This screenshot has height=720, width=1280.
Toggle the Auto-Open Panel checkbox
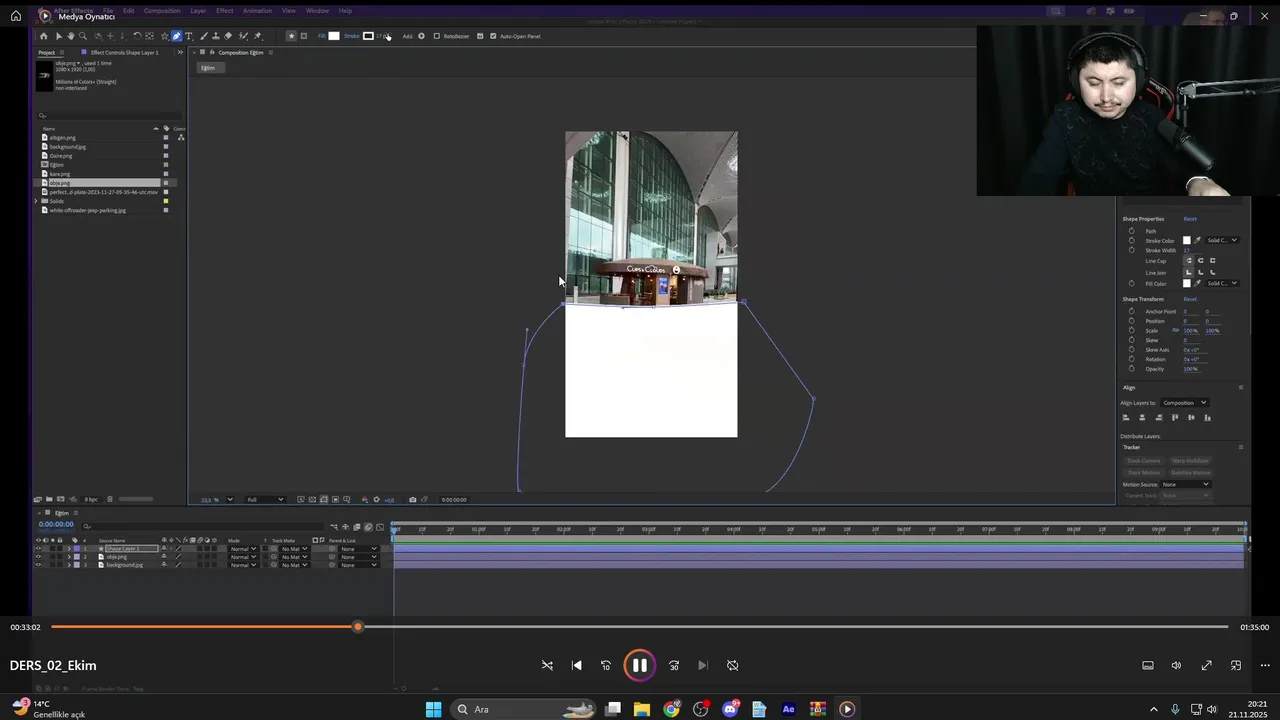tap(493, 36)
